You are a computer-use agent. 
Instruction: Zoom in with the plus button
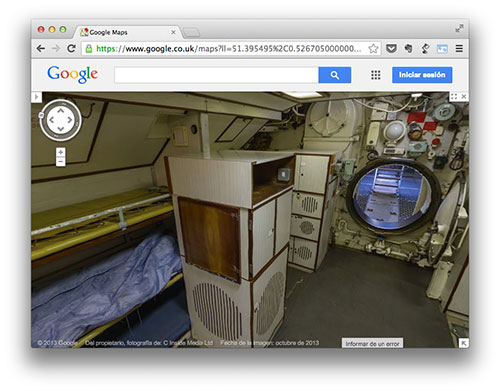point(60,152)
